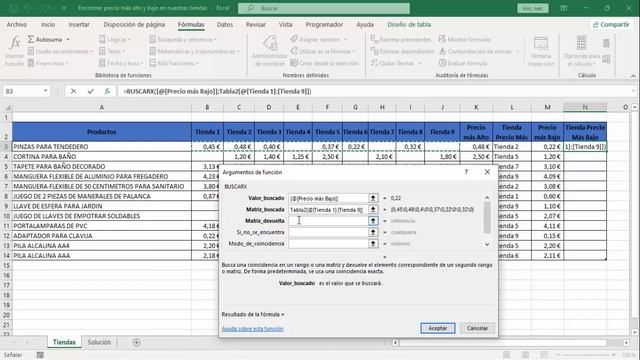
Task: Select the Tiendas sheet tab
Action: tap(64, 342)
